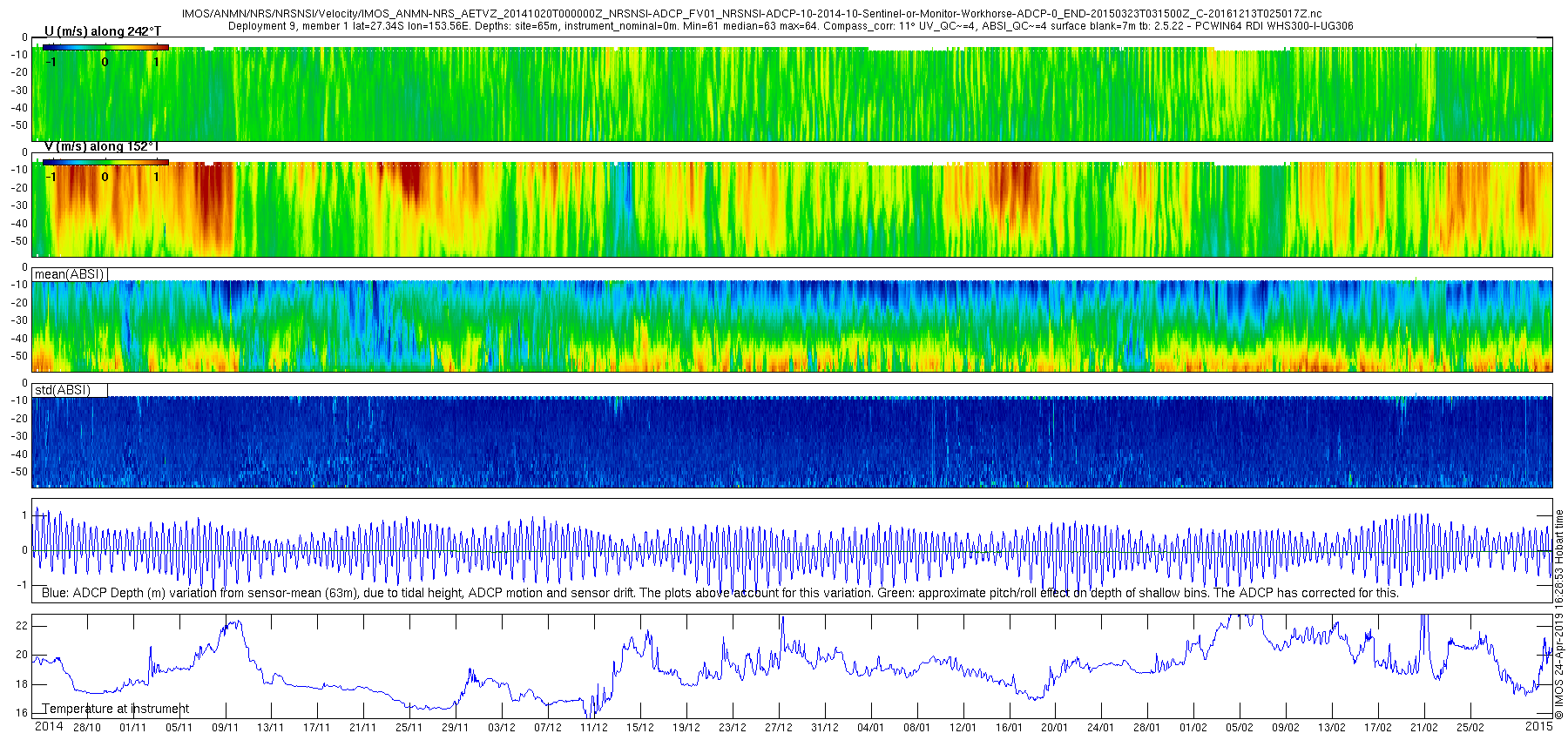
Task: Click the 'std(ABSI)' panel label
Action: (x=63, y=390)
